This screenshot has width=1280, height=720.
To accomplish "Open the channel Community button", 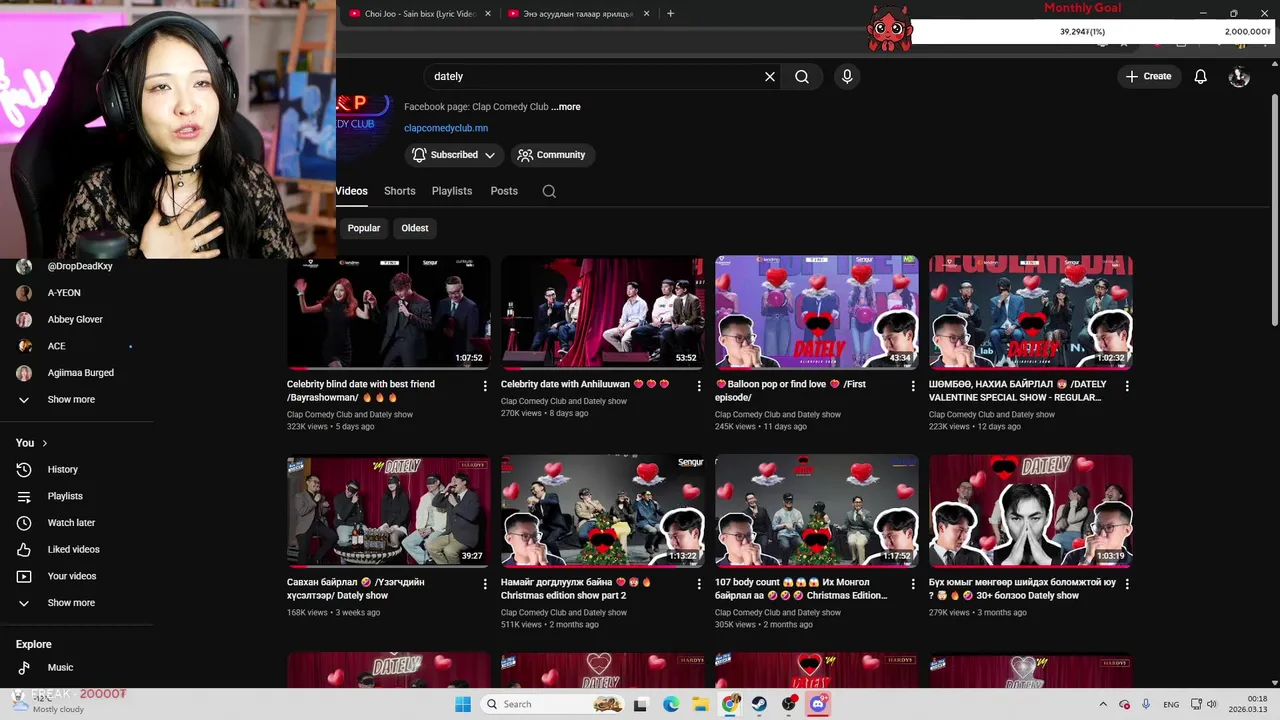I will point(551,155).
